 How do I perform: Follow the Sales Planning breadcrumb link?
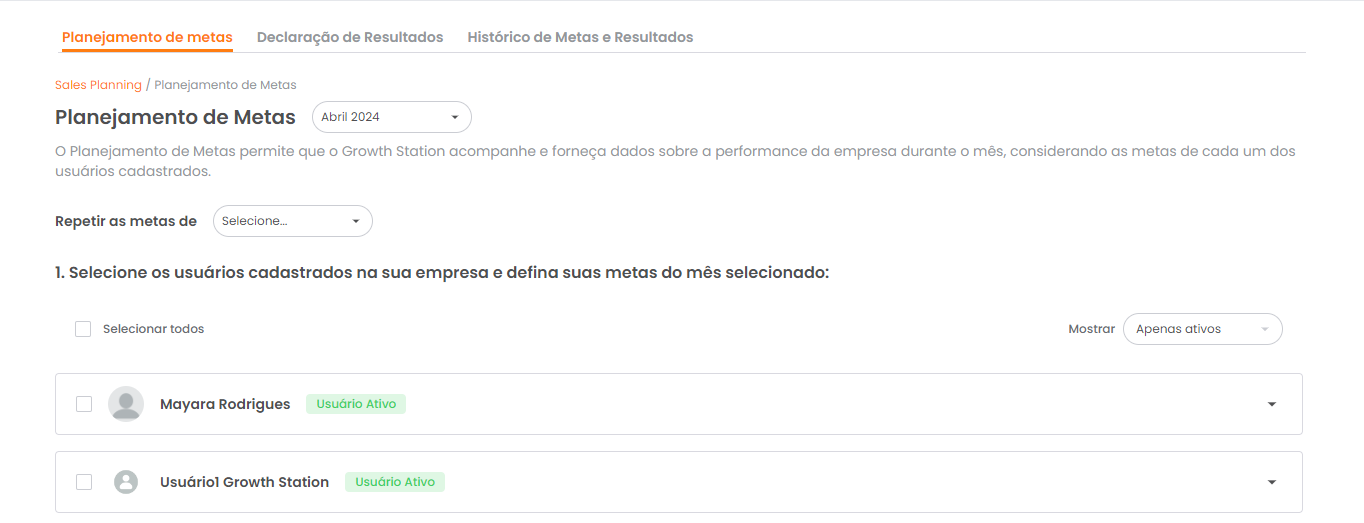pos(98,85)
